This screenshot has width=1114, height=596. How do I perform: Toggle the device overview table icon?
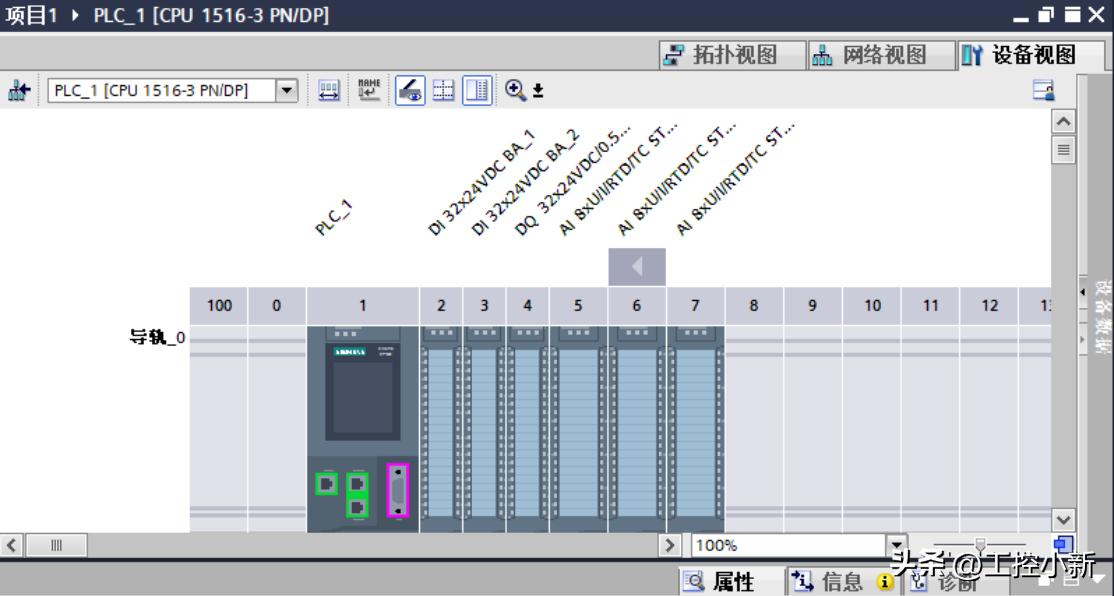click(x=477, y=90)
